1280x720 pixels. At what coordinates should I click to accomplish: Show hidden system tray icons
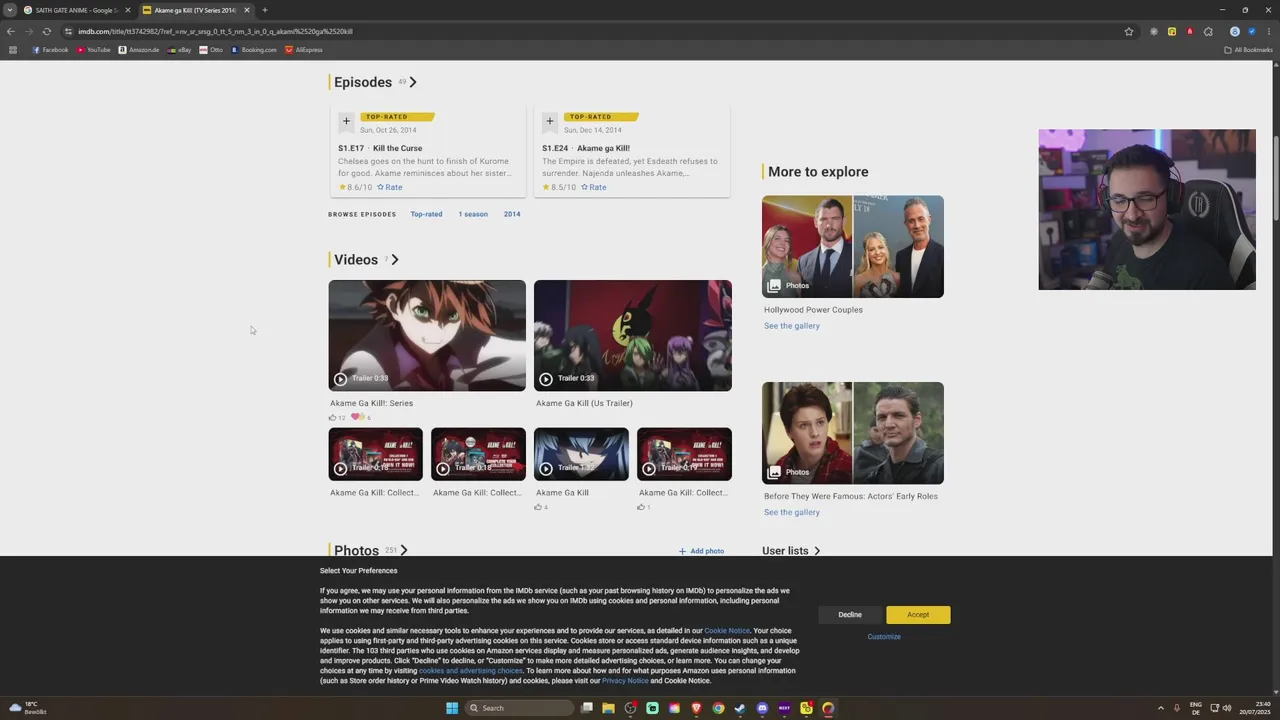point(1161,708)
